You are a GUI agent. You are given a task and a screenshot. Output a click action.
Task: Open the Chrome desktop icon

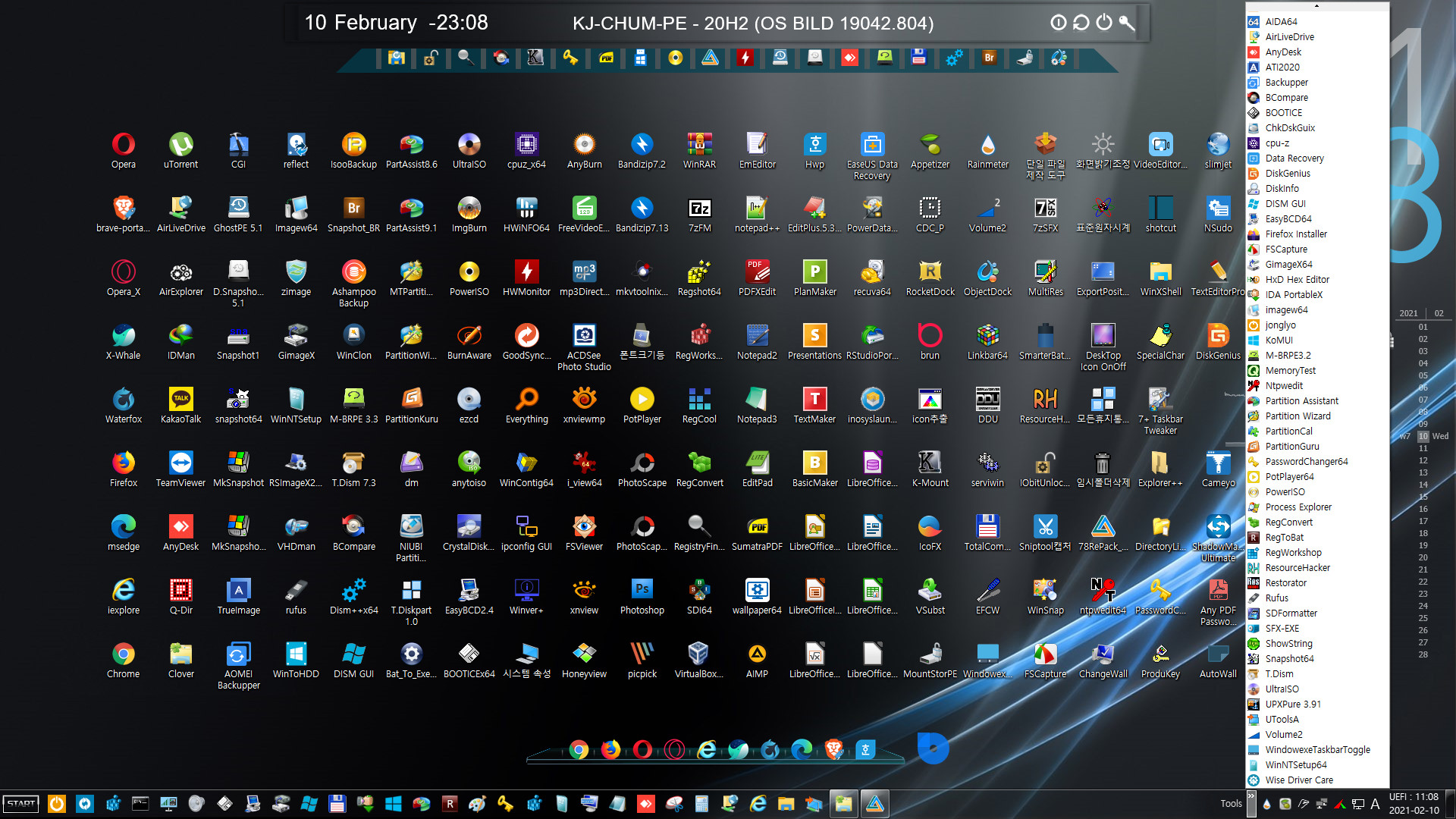[x=124, y=660]
